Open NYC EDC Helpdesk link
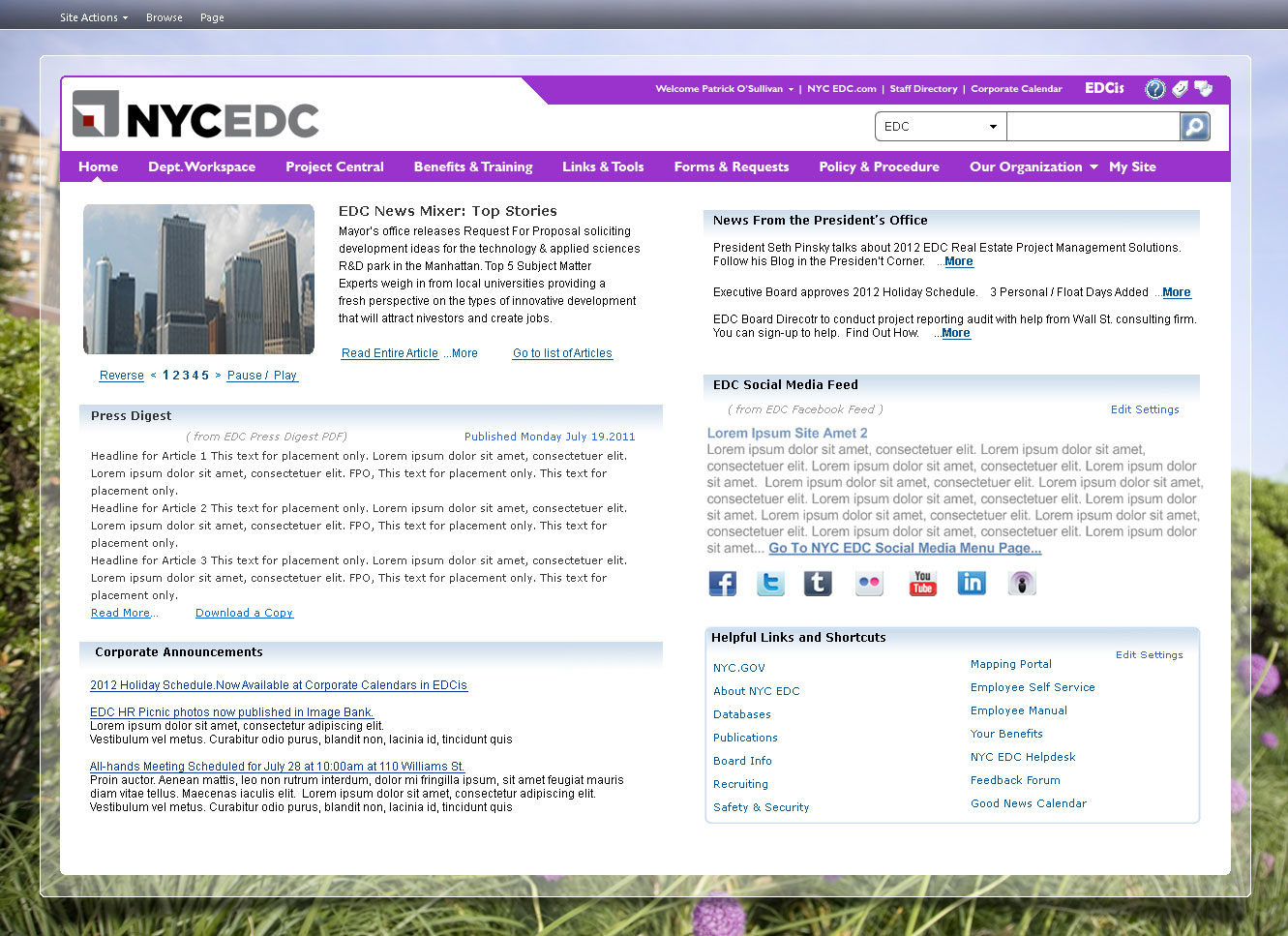The height and width of the screenshot is (936, 1288). [1023, 757]
